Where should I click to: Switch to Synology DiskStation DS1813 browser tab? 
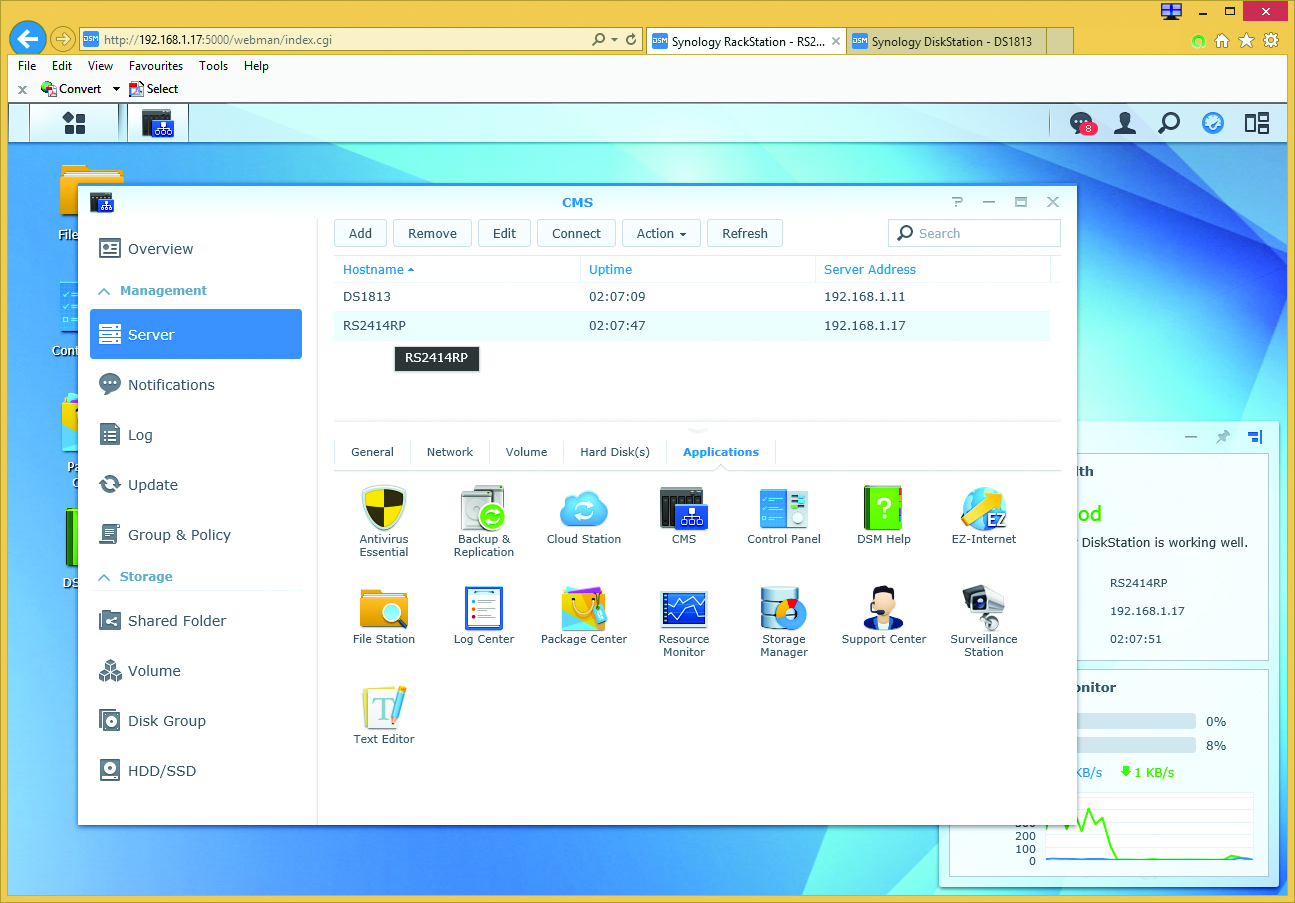tap(946, 41)
